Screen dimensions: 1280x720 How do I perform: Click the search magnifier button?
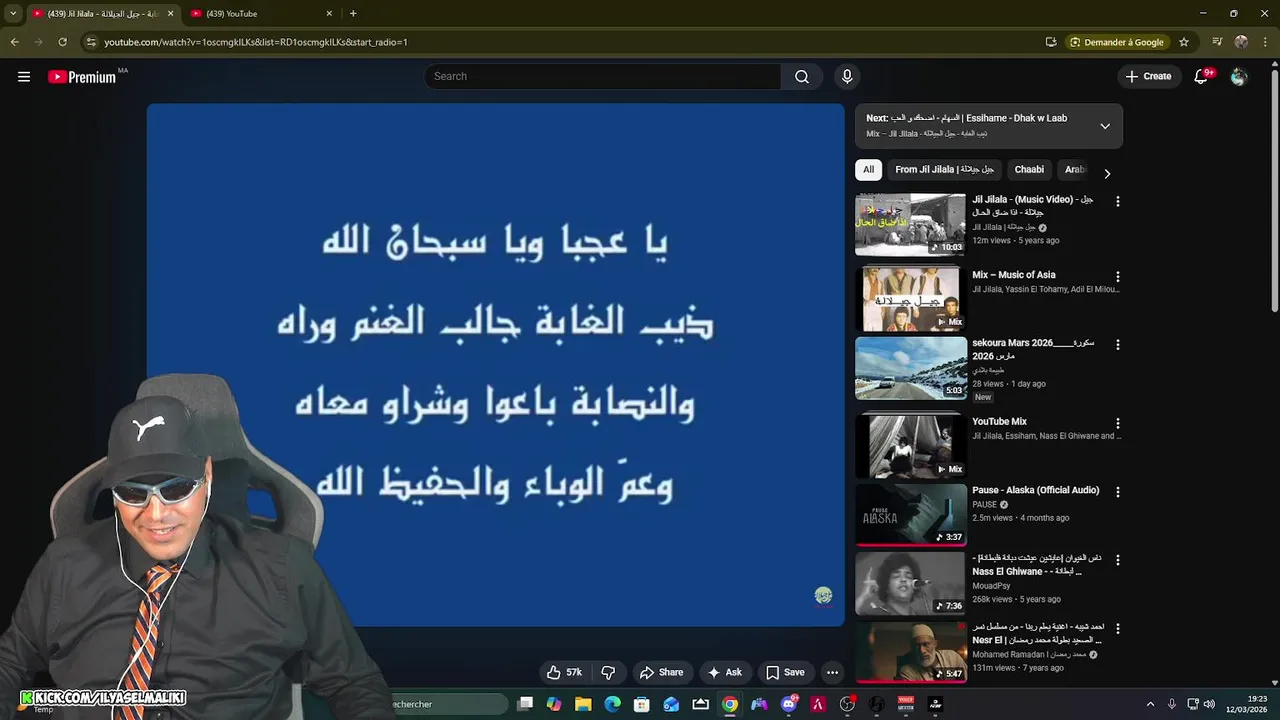point(802,77)
